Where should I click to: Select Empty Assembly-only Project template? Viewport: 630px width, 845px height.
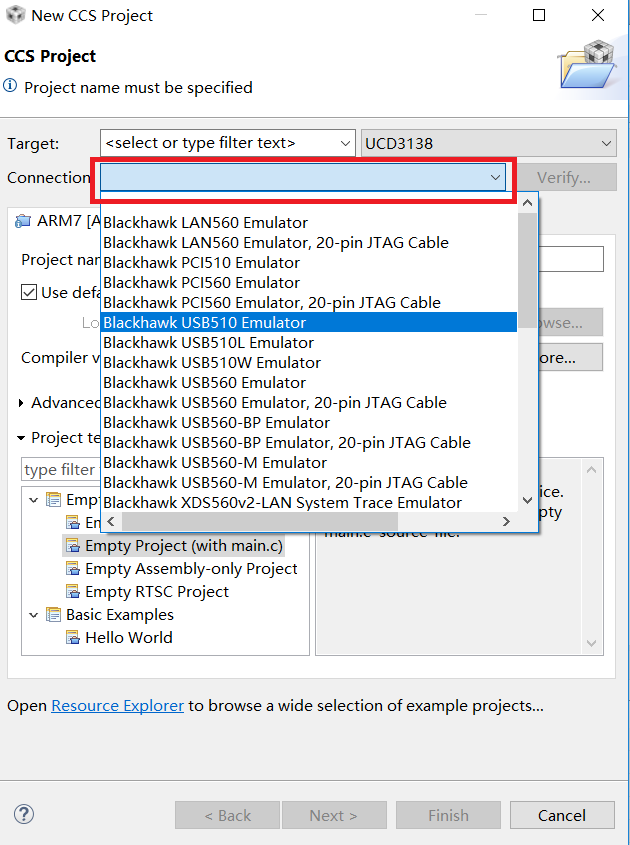coord(191,569)
